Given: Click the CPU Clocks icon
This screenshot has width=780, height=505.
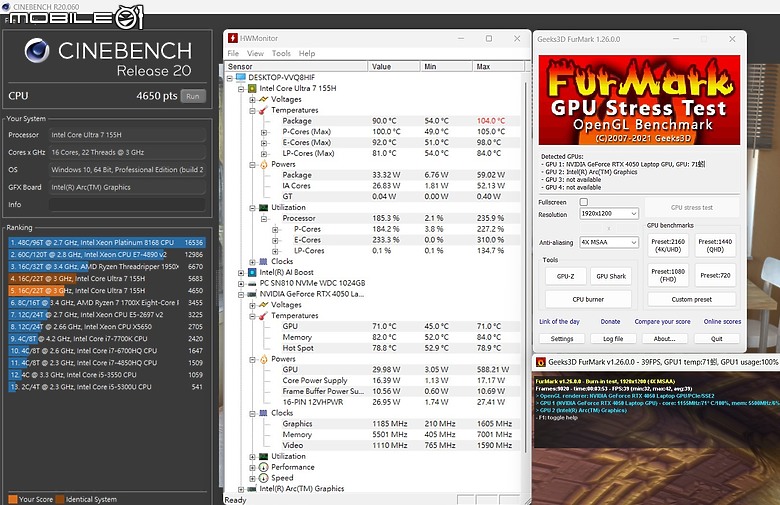Looking at the screenshot, I should coord(264,262).
